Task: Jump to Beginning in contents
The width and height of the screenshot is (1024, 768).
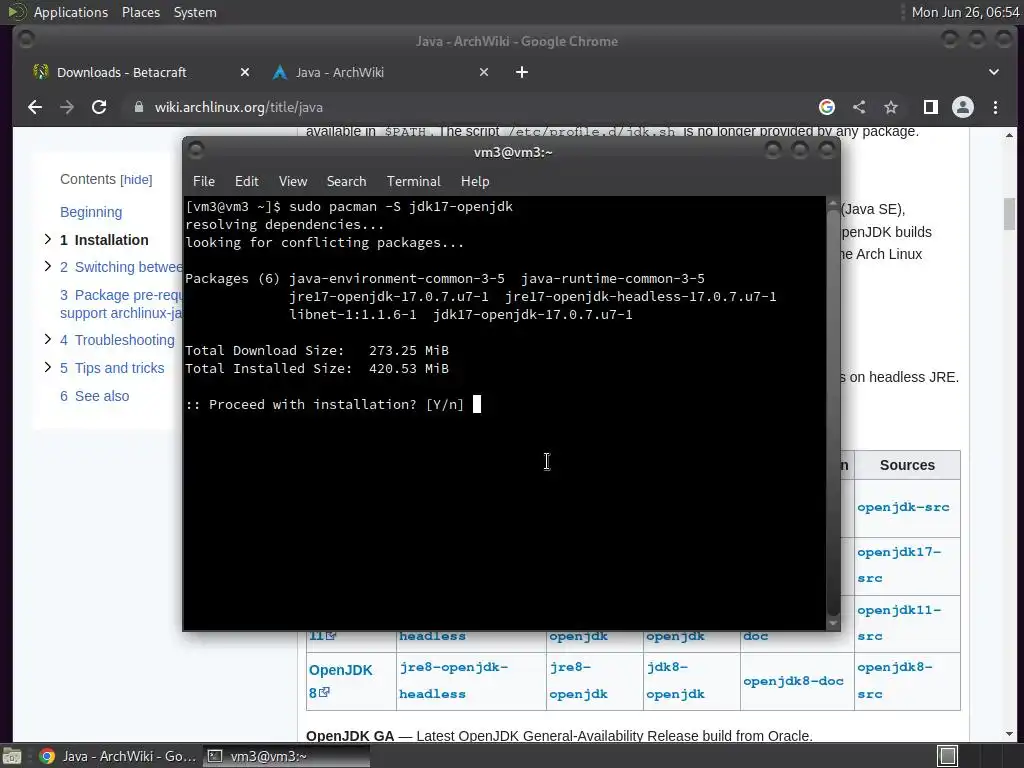Action: click(91, 212)
